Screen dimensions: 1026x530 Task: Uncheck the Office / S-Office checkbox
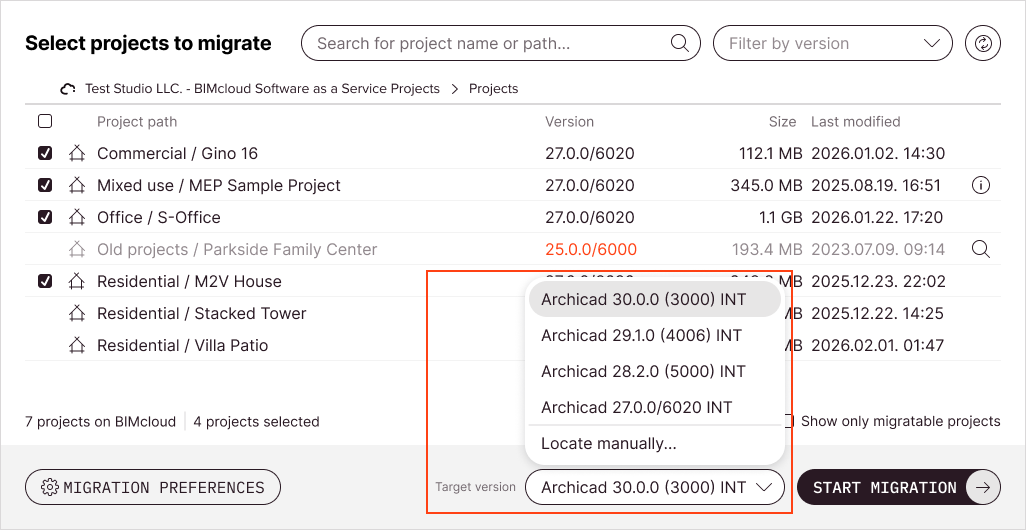45,217
